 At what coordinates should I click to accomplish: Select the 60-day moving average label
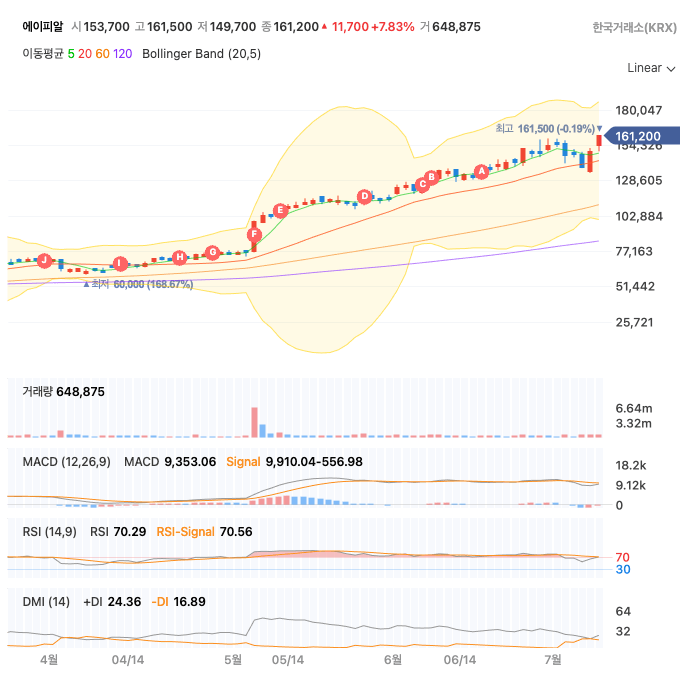(x=102, y=54)
